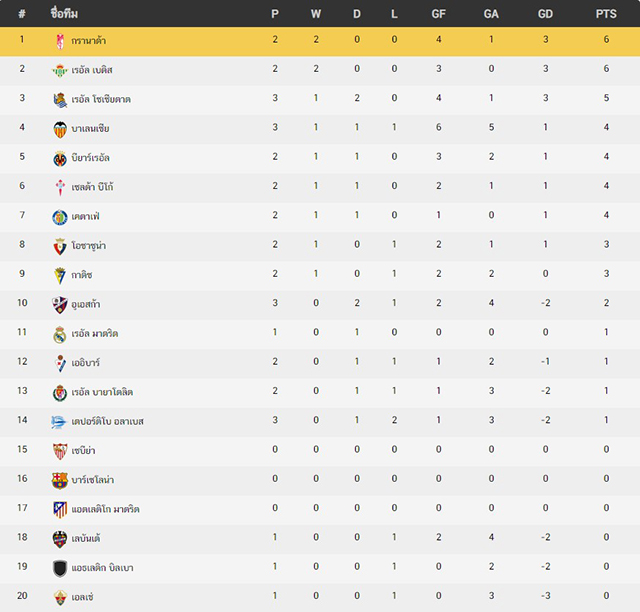This screenshot has width=640, height=612.
Task: Click the Elche crest in row 20
Action: pyautogui.click(x=60, y=597)
